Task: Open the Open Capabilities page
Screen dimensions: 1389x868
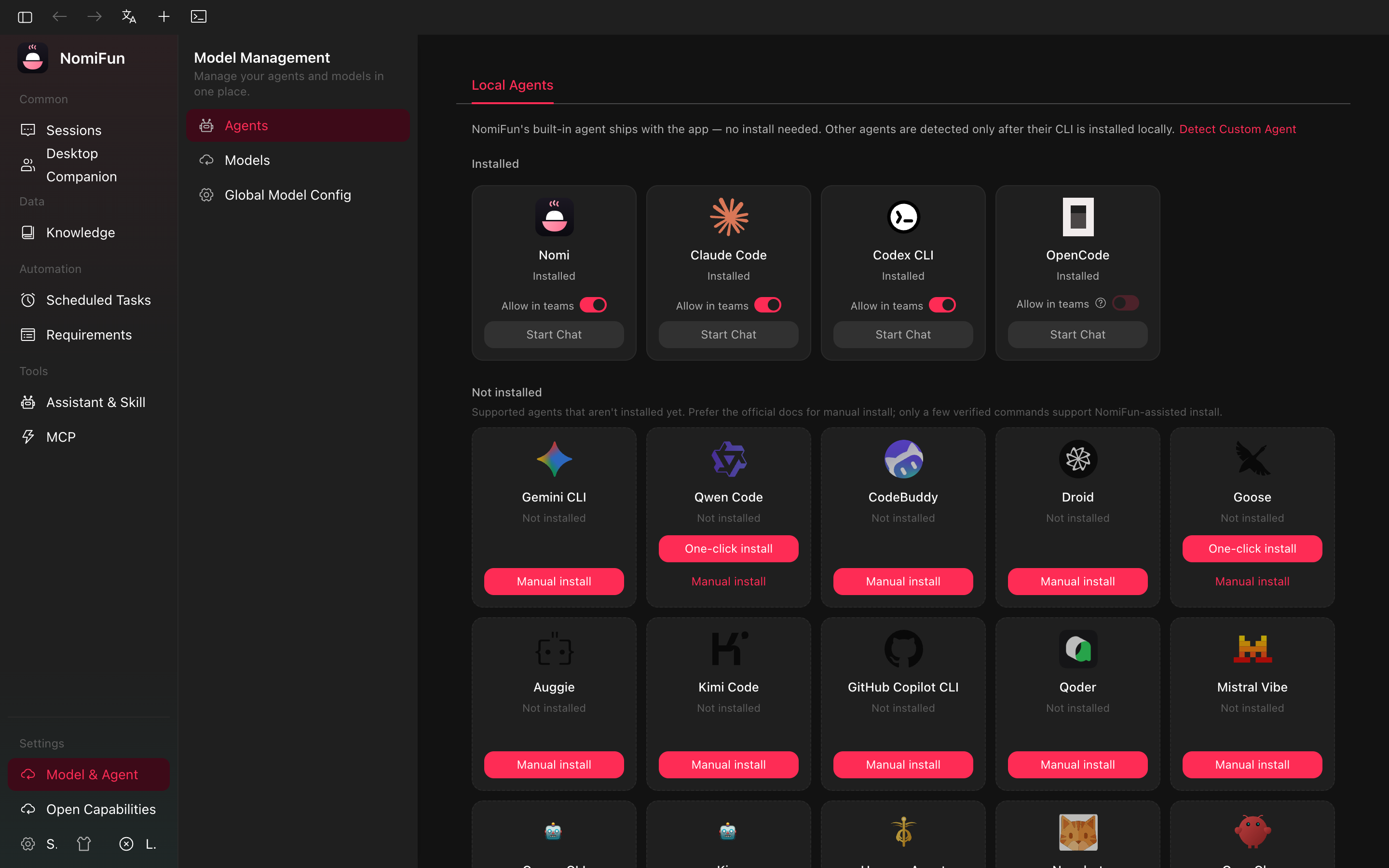Action: point(89,809)
